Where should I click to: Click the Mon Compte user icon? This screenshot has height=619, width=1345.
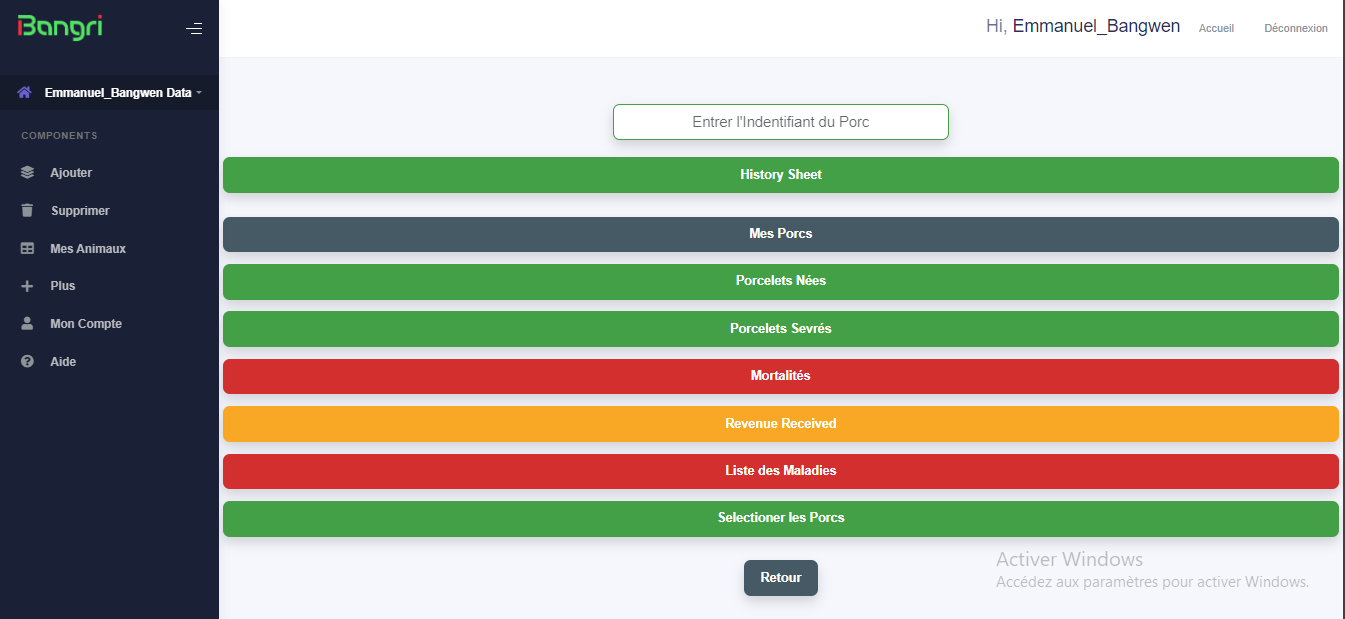click(x=28, y=324)
